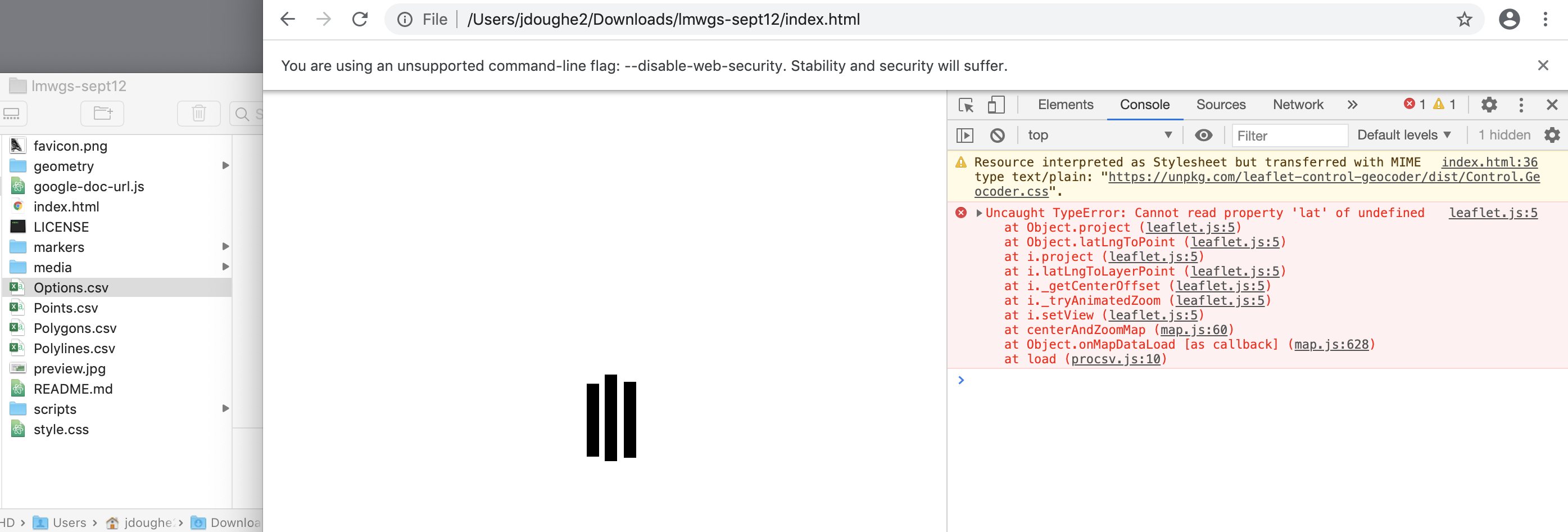Bookmark the page with the star icon
1568x532 pixels.
(x=1465, y=19)
